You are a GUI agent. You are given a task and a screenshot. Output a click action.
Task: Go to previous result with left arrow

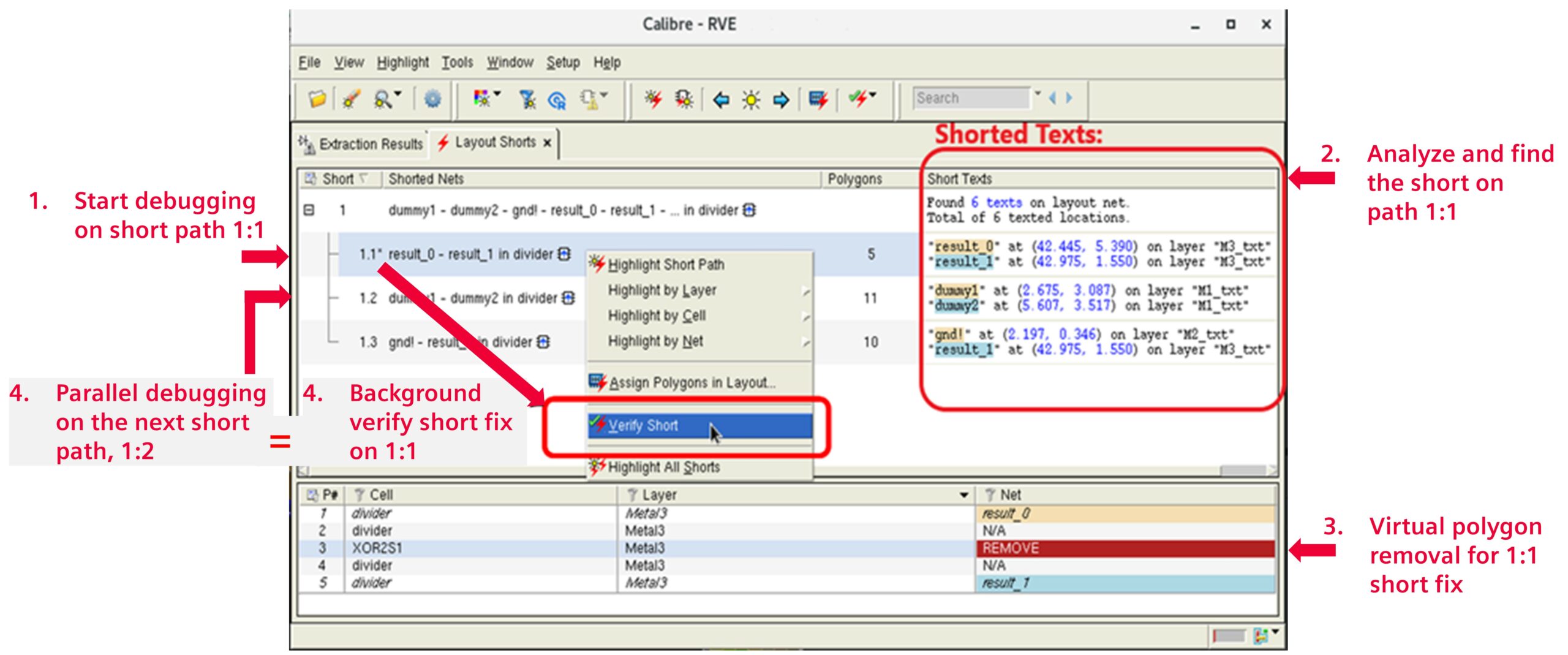722,99
